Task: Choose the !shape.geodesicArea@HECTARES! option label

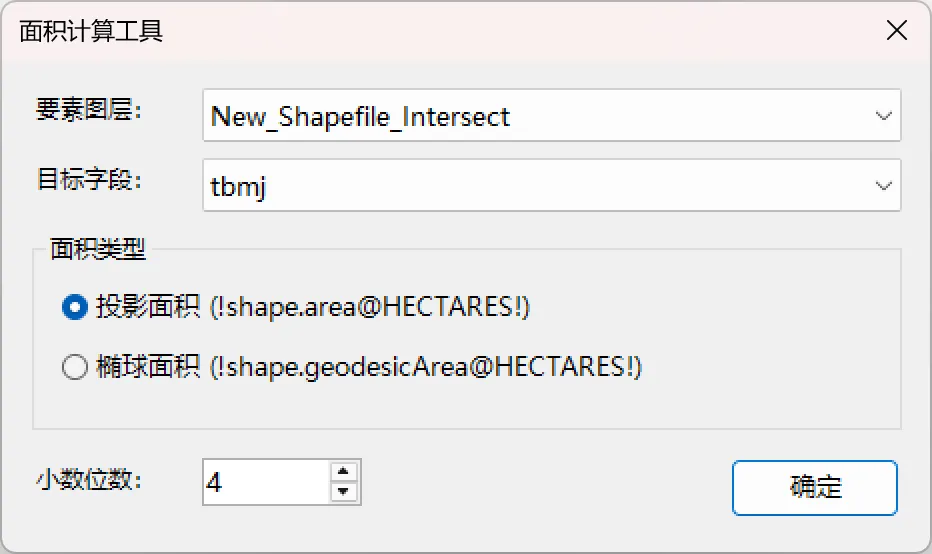Action: (426, 367)
